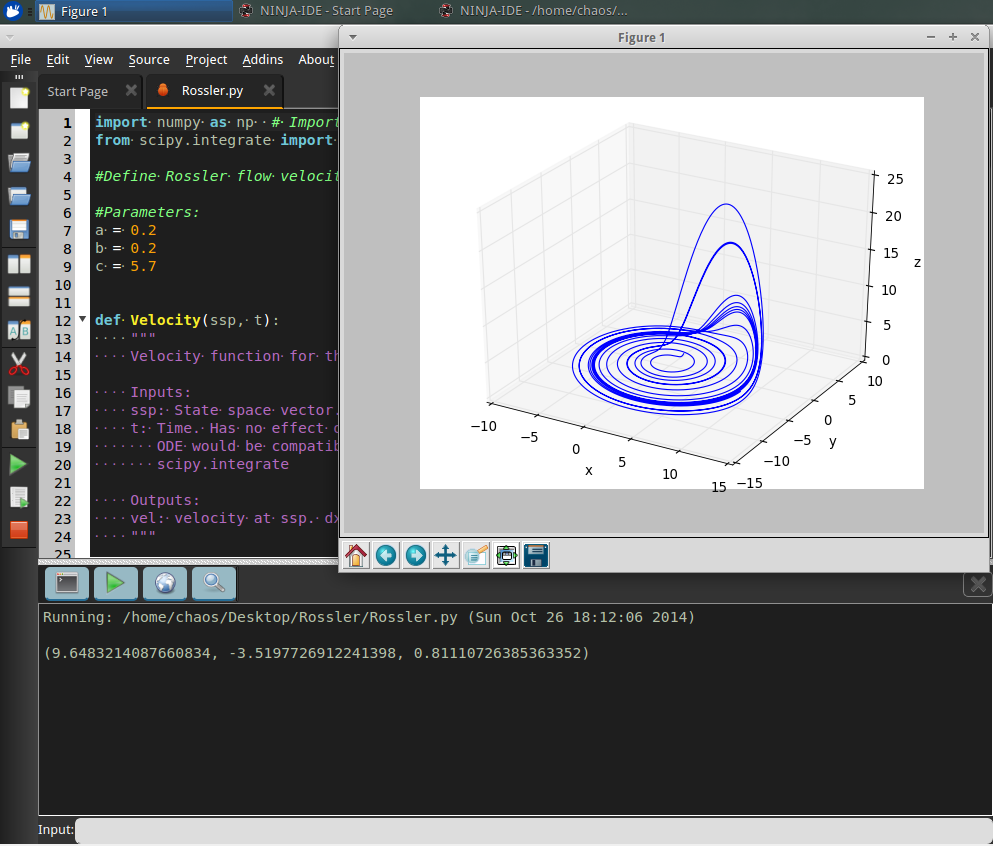This screenshot has height=848, width=993.
Task: Run the current file icon
Action: click(19, 498)
